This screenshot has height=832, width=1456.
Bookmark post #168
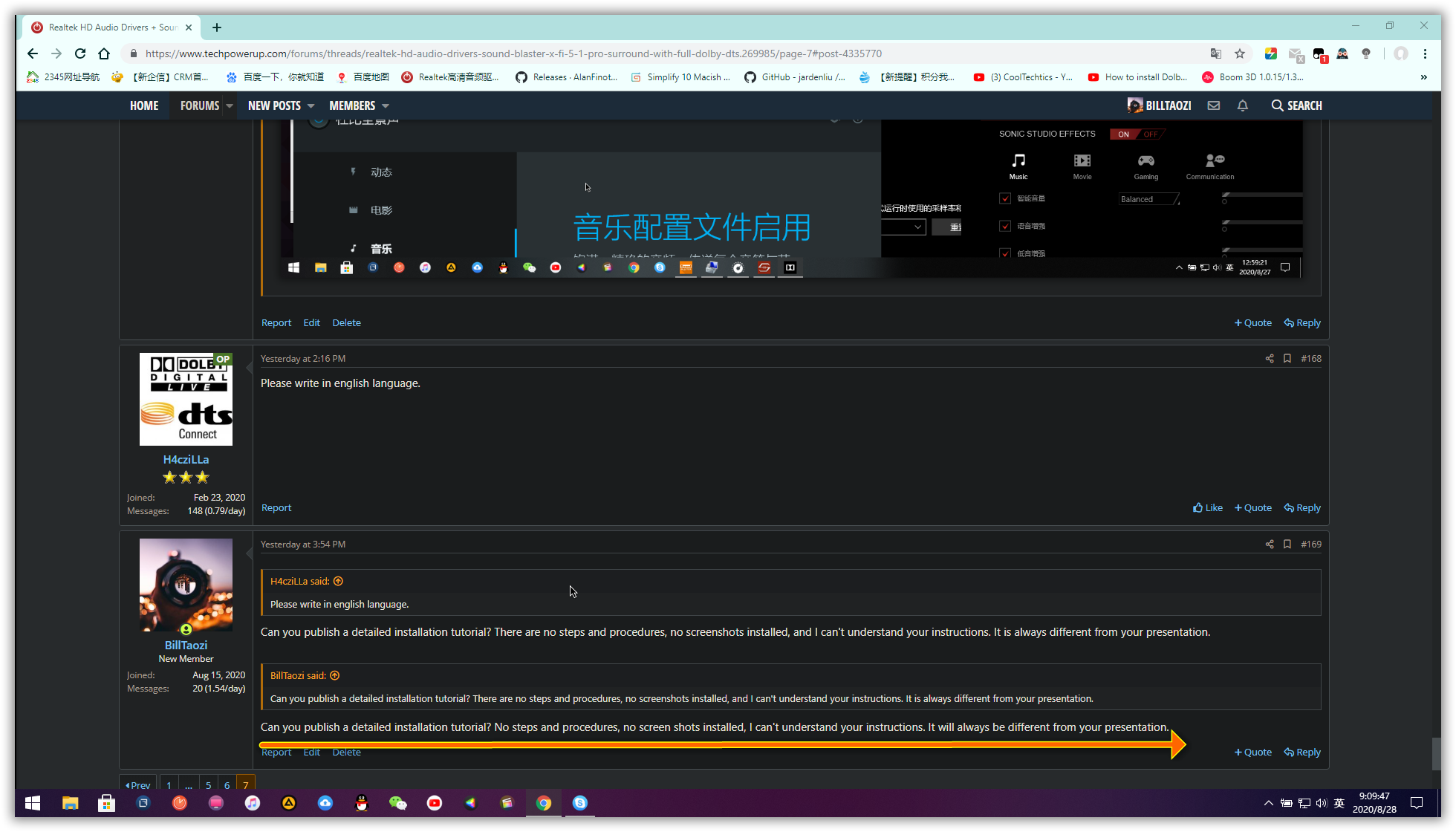click(1287, 359)
